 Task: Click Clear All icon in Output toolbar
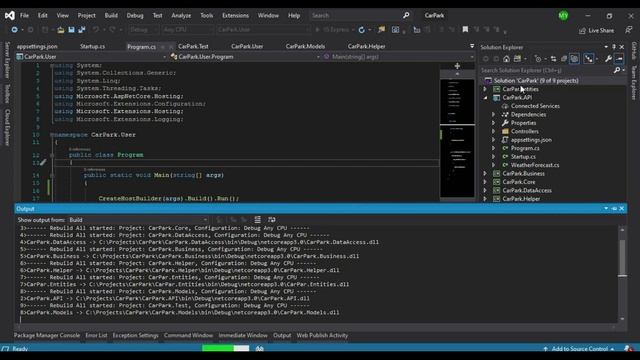pos(258,220)
